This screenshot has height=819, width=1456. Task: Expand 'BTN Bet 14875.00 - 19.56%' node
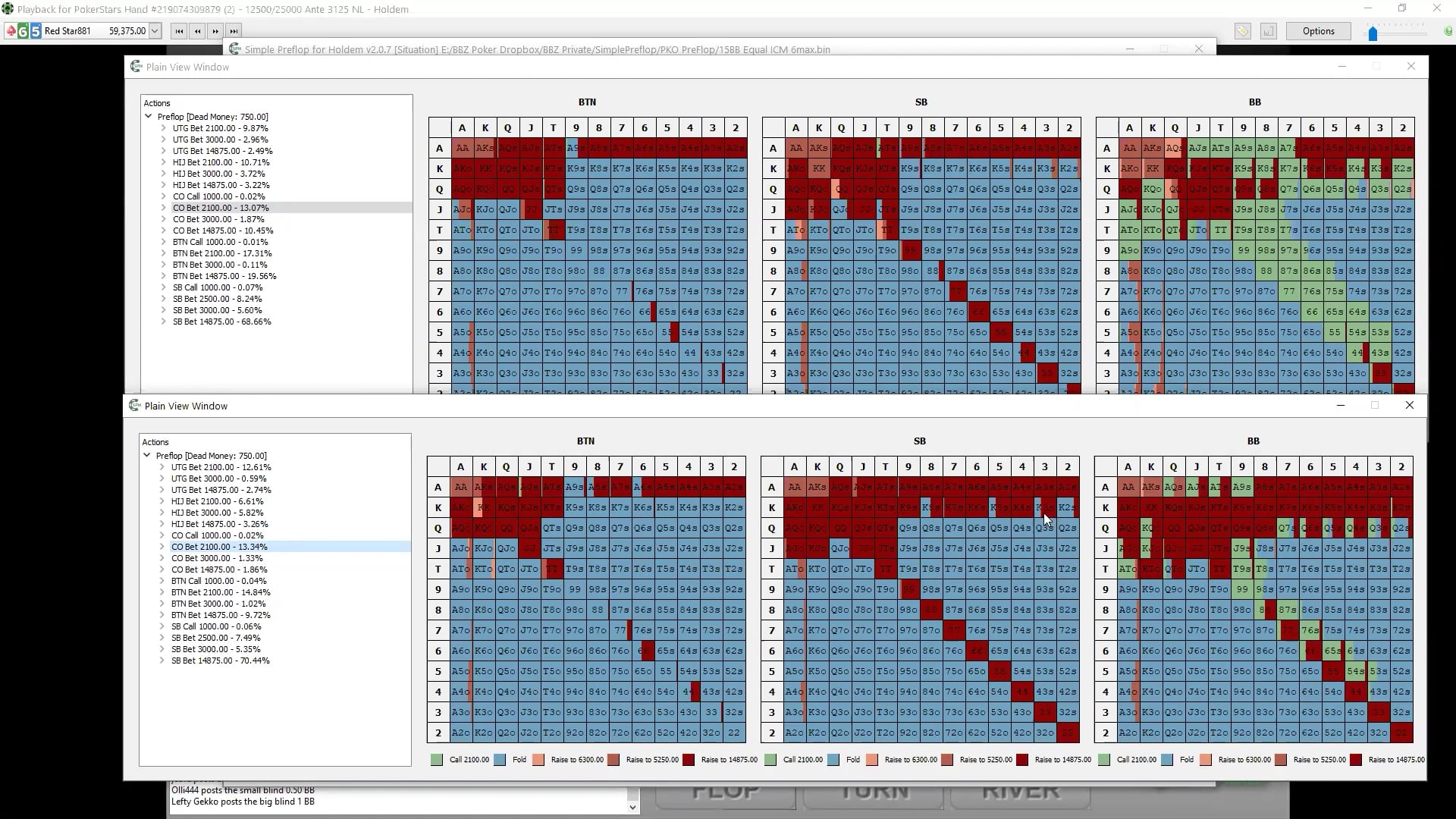[x=164, y=276]
